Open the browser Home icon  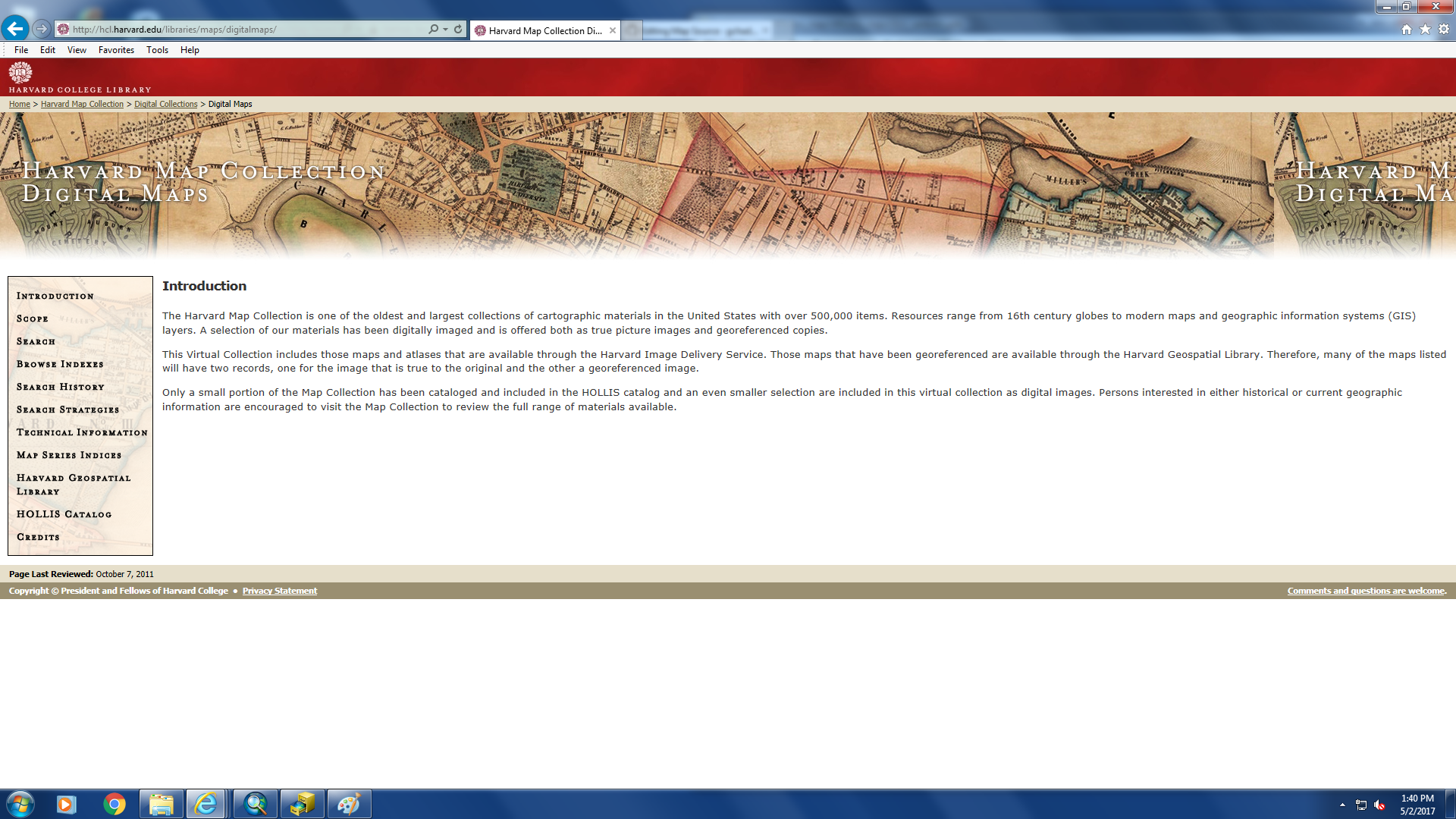(1407, 29)
